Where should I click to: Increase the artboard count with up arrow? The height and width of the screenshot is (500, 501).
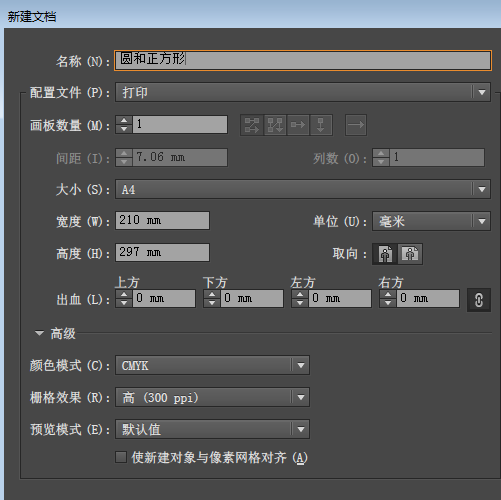click(124, 120)
